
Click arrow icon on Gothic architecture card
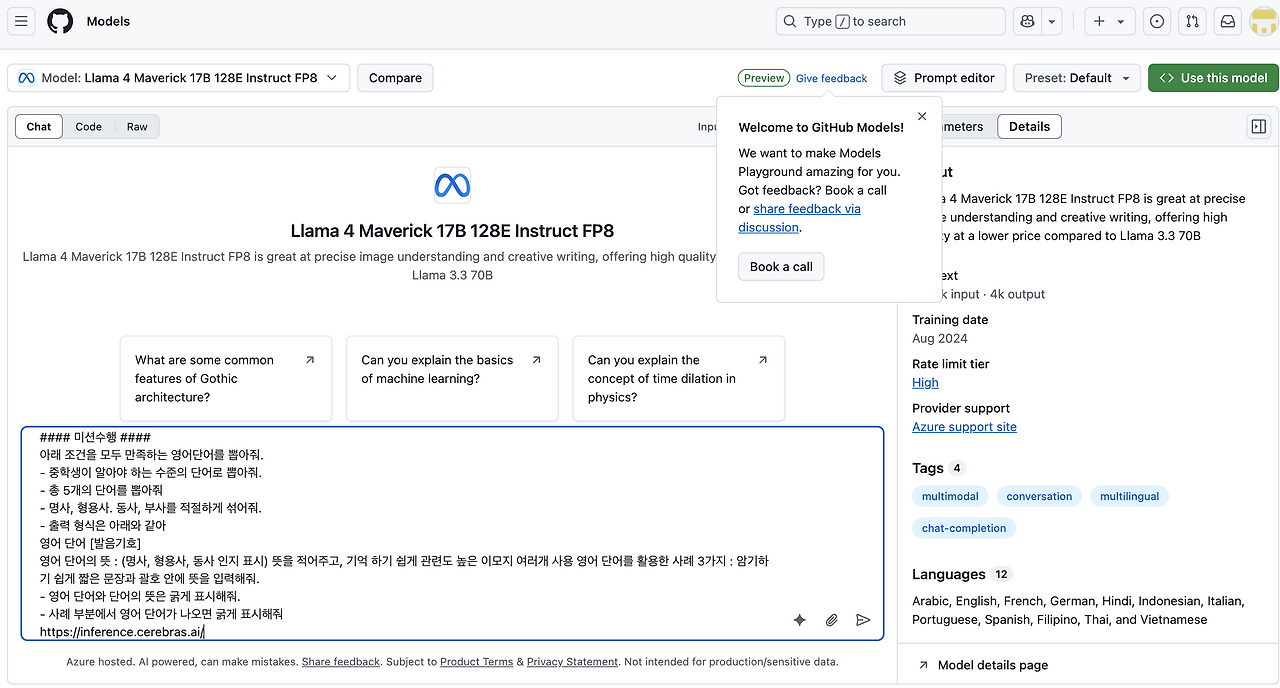[310, 360]
